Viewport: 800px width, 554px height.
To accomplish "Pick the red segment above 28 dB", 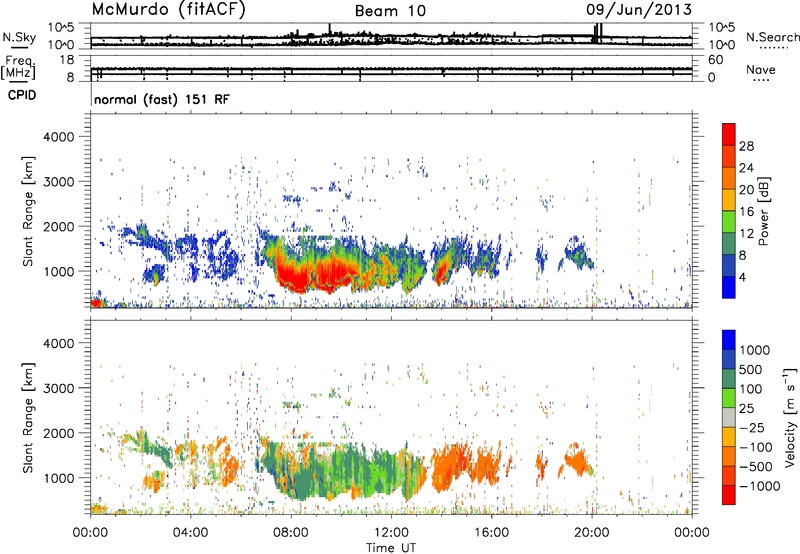I will (x=729, y=134).
